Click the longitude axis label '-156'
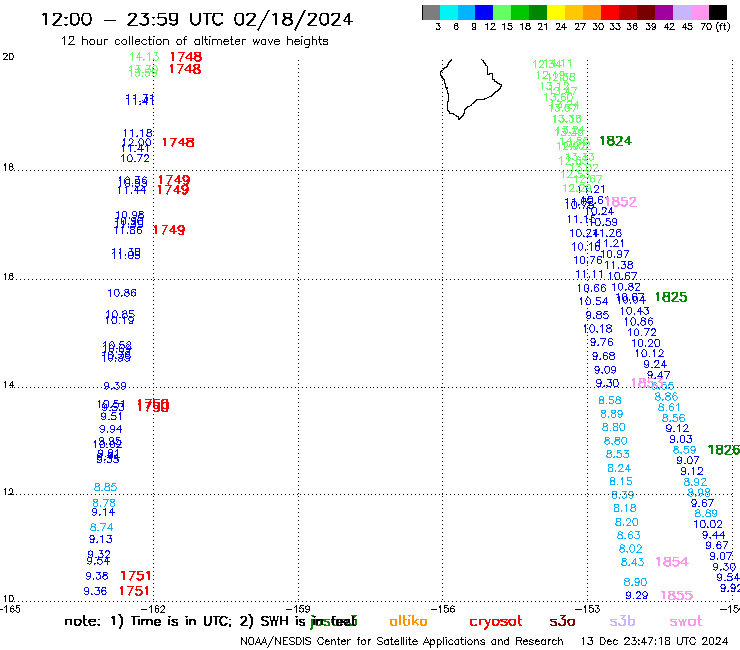This screenshot has width=740, height=650. pos(443,609)
